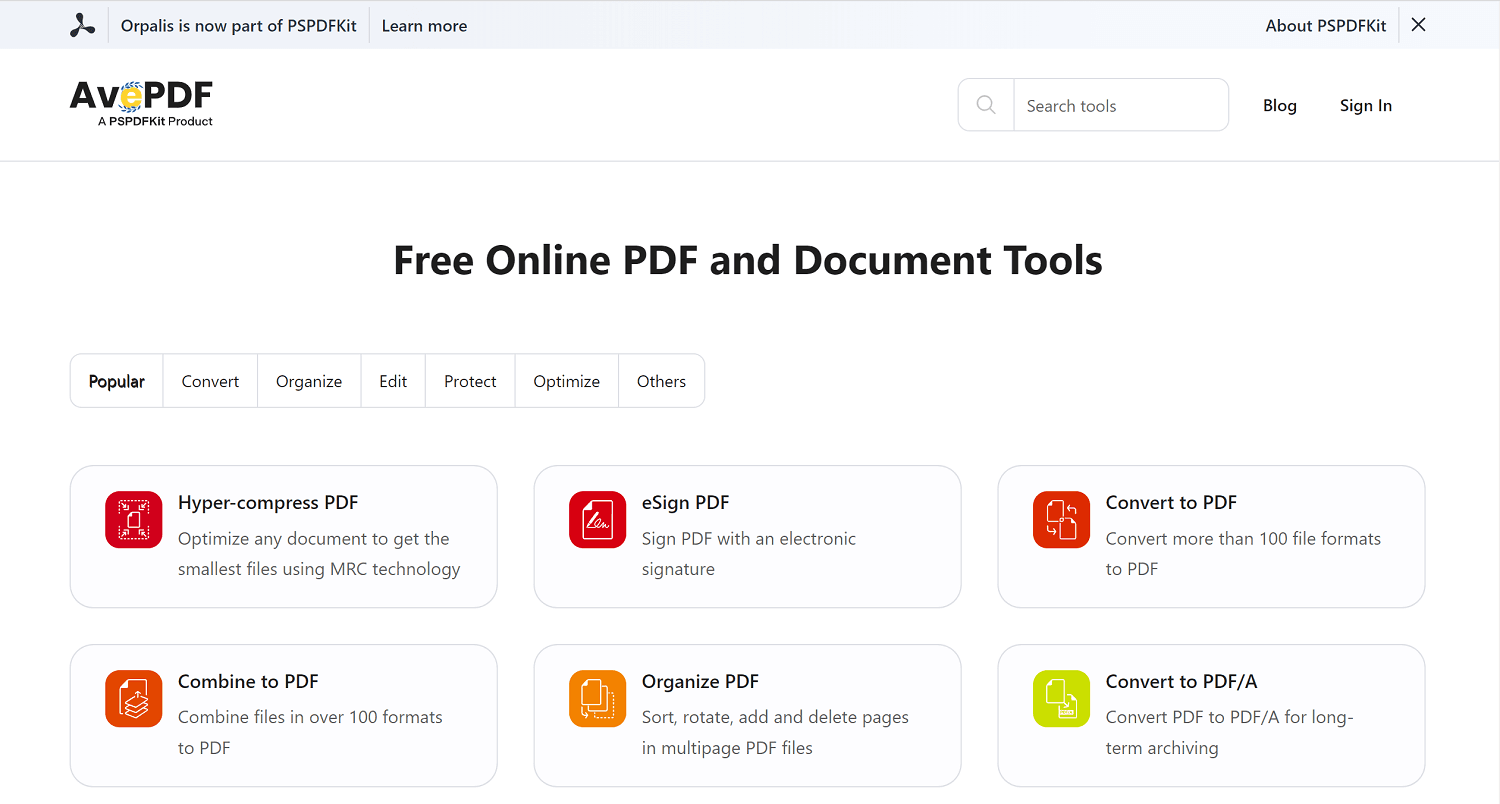Click the green Convert to PDF/A icon
The width and height of the screenshot is (1500, 804).
(x=1061, y=698)
